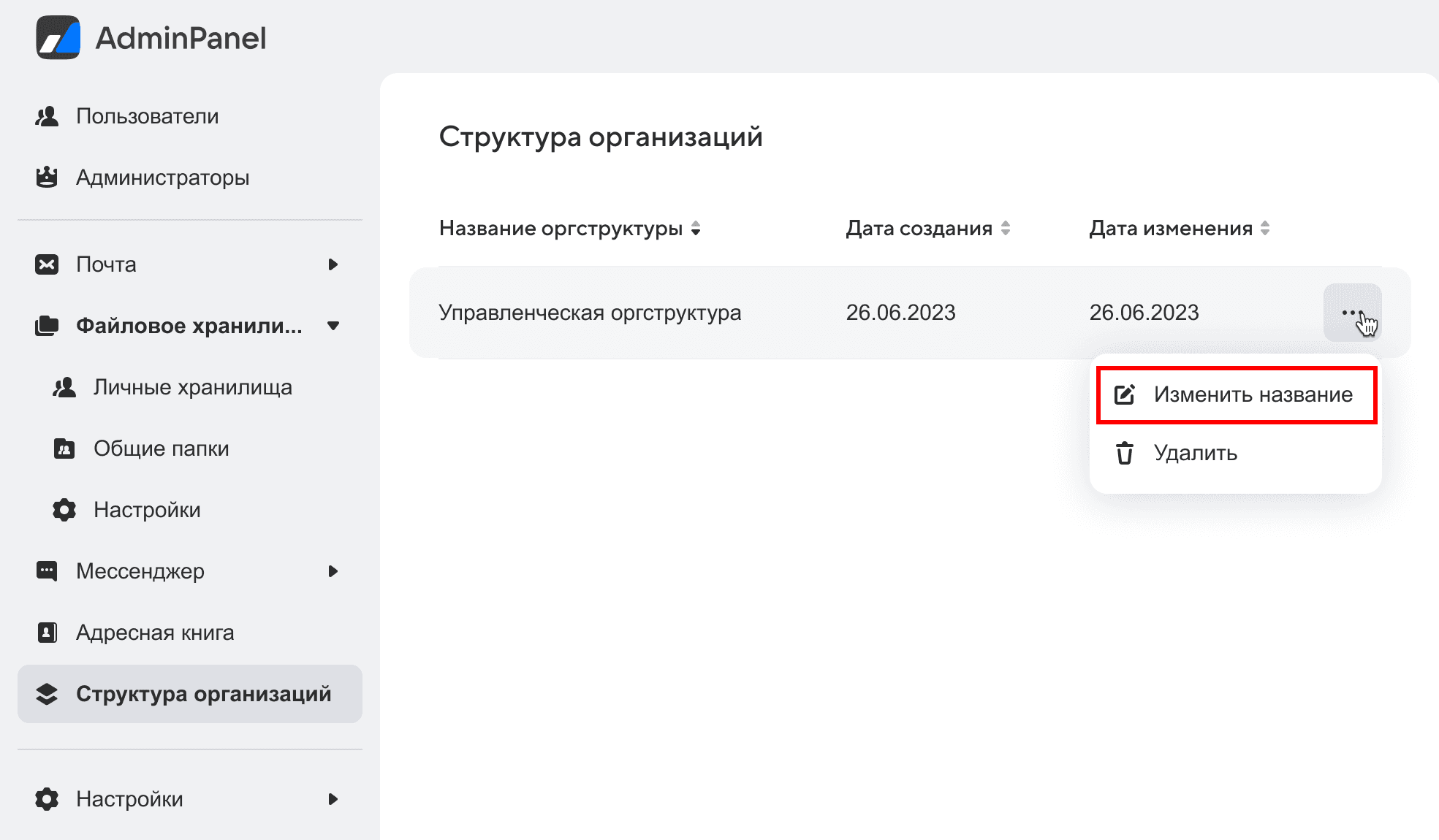This screenshot has width=1439, height=840.
Task: Select the Структура организаций sidebar item
Action: 190,694
